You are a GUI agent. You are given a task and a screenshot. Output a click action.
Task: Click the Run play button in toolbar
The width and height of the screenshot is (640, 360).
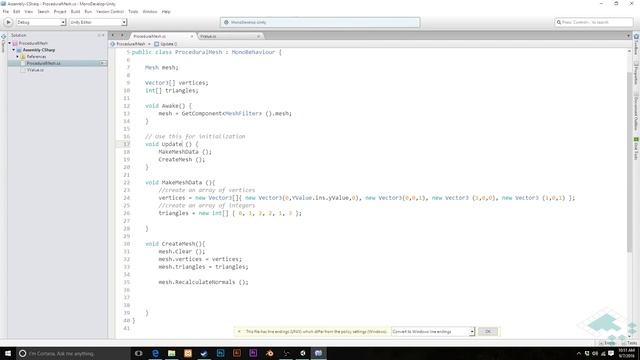[8, 22]
